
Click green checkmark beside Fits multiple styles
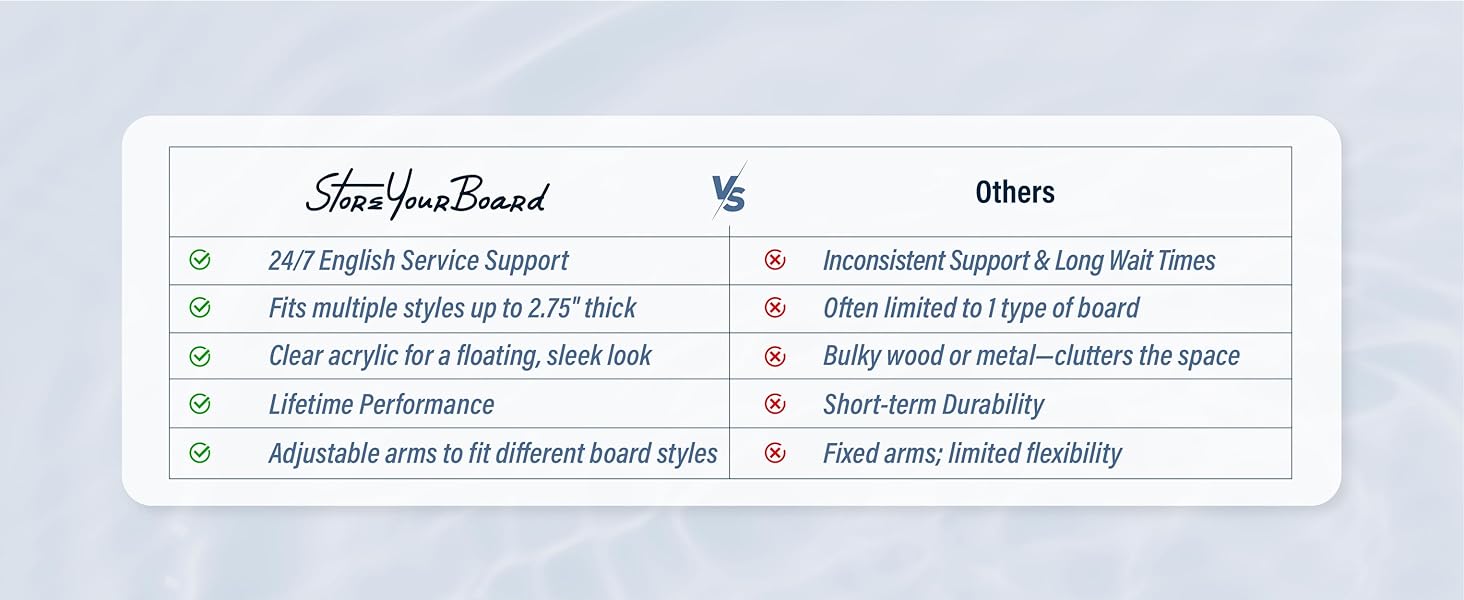click(200, 308)
